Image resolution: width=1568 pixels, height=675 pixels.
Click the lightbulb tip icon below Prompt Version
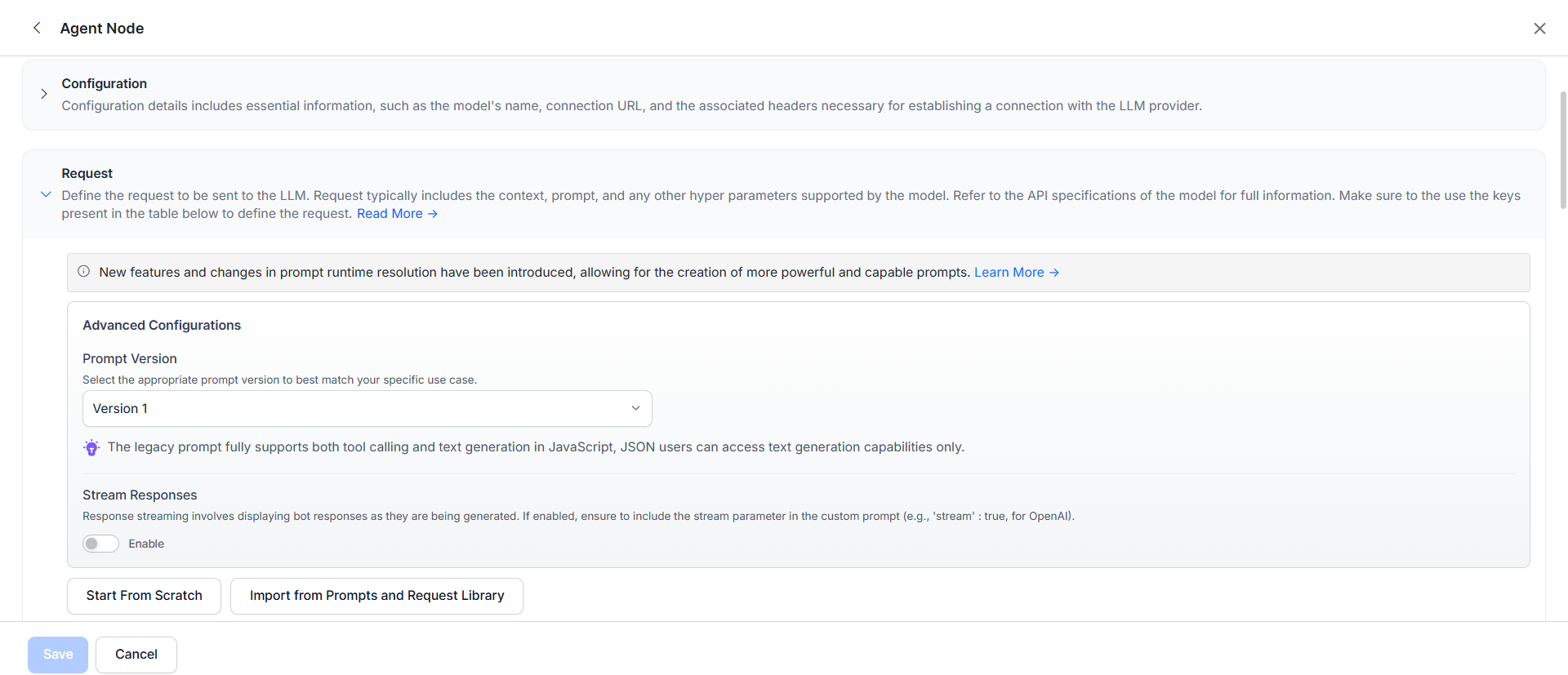(91, 447)
